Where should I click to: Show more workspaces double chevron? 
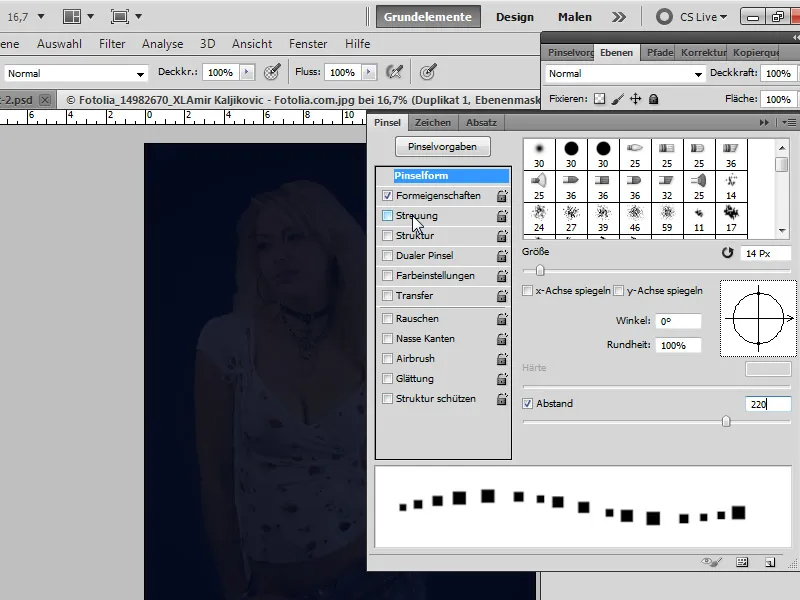(x=618, y=17)
